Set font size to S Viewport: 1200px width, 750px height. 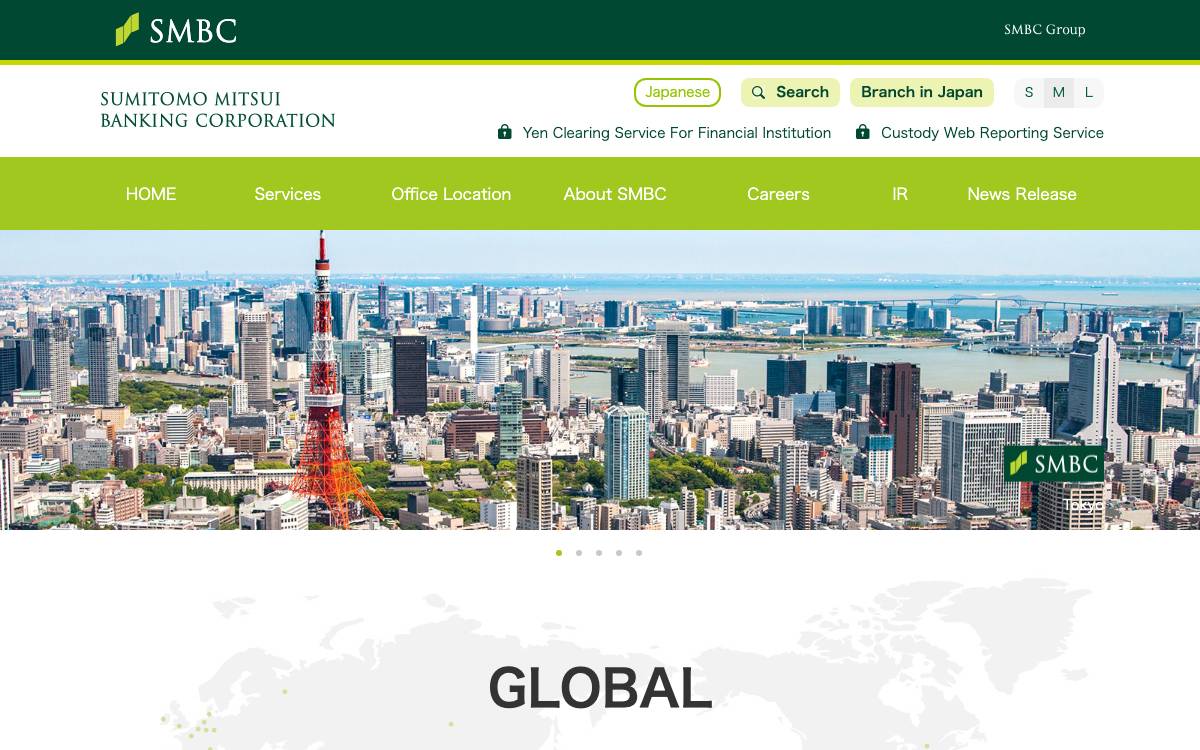coord(1029,93)
